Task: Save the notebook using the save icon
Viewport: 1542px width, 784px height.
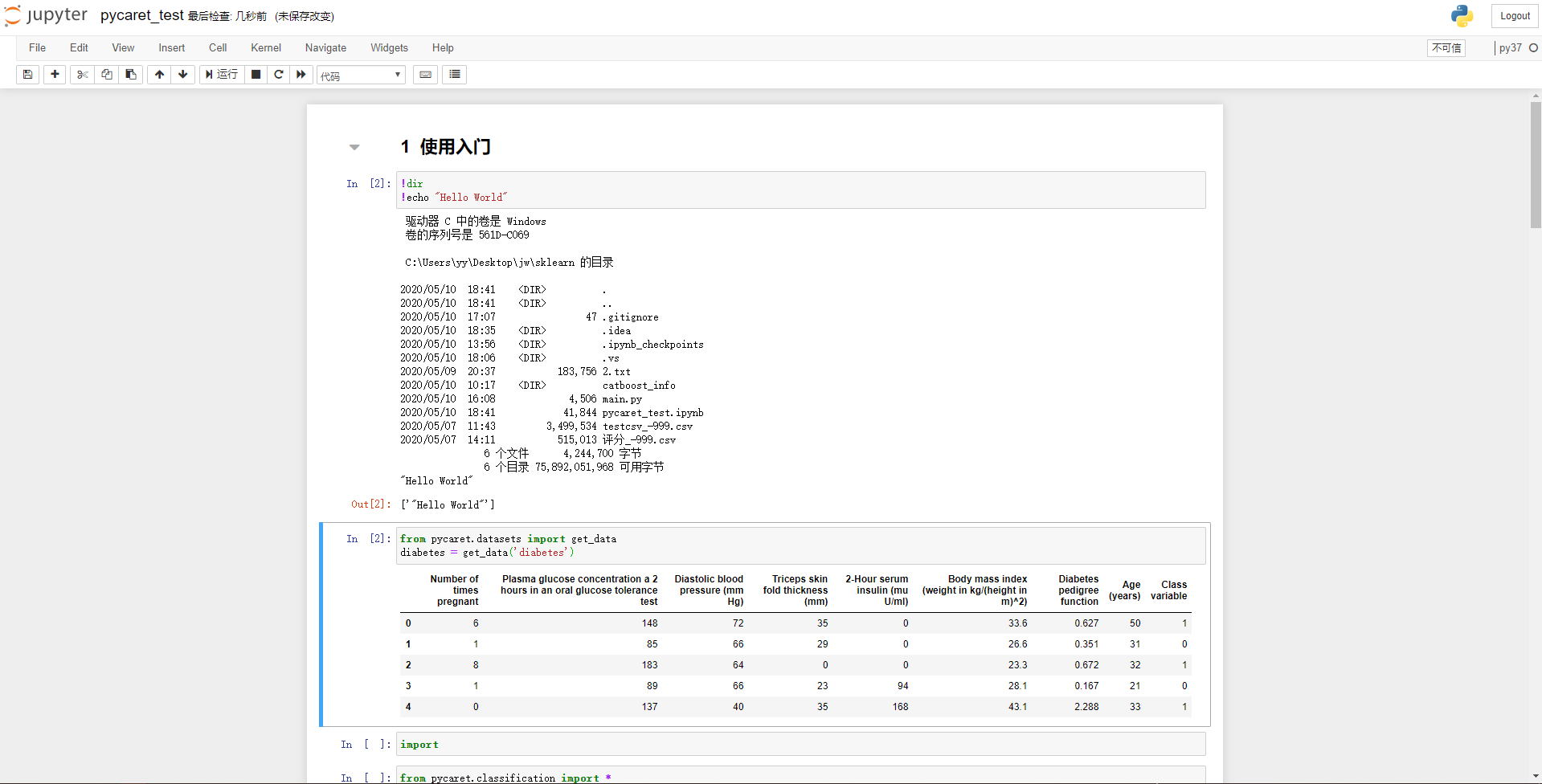Action: tap(27, 74)
